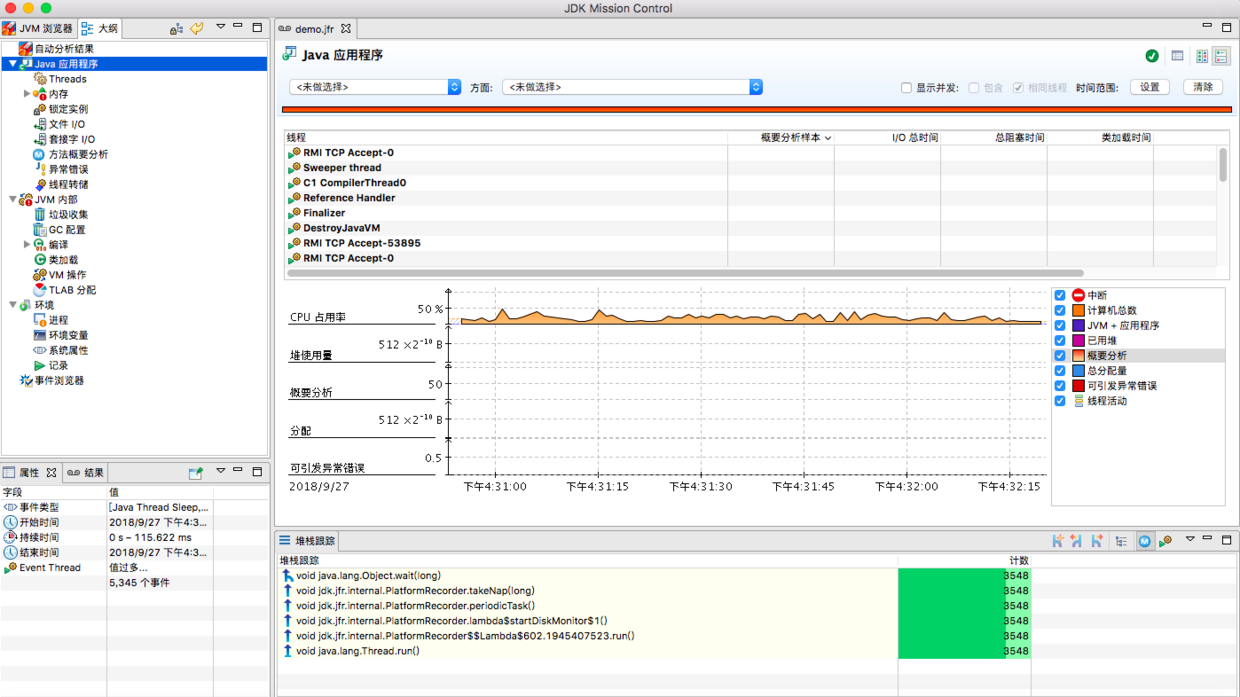Open the 方法概要分析 page icon
This screenshot has height=697, width=1240.
point(40,154)
